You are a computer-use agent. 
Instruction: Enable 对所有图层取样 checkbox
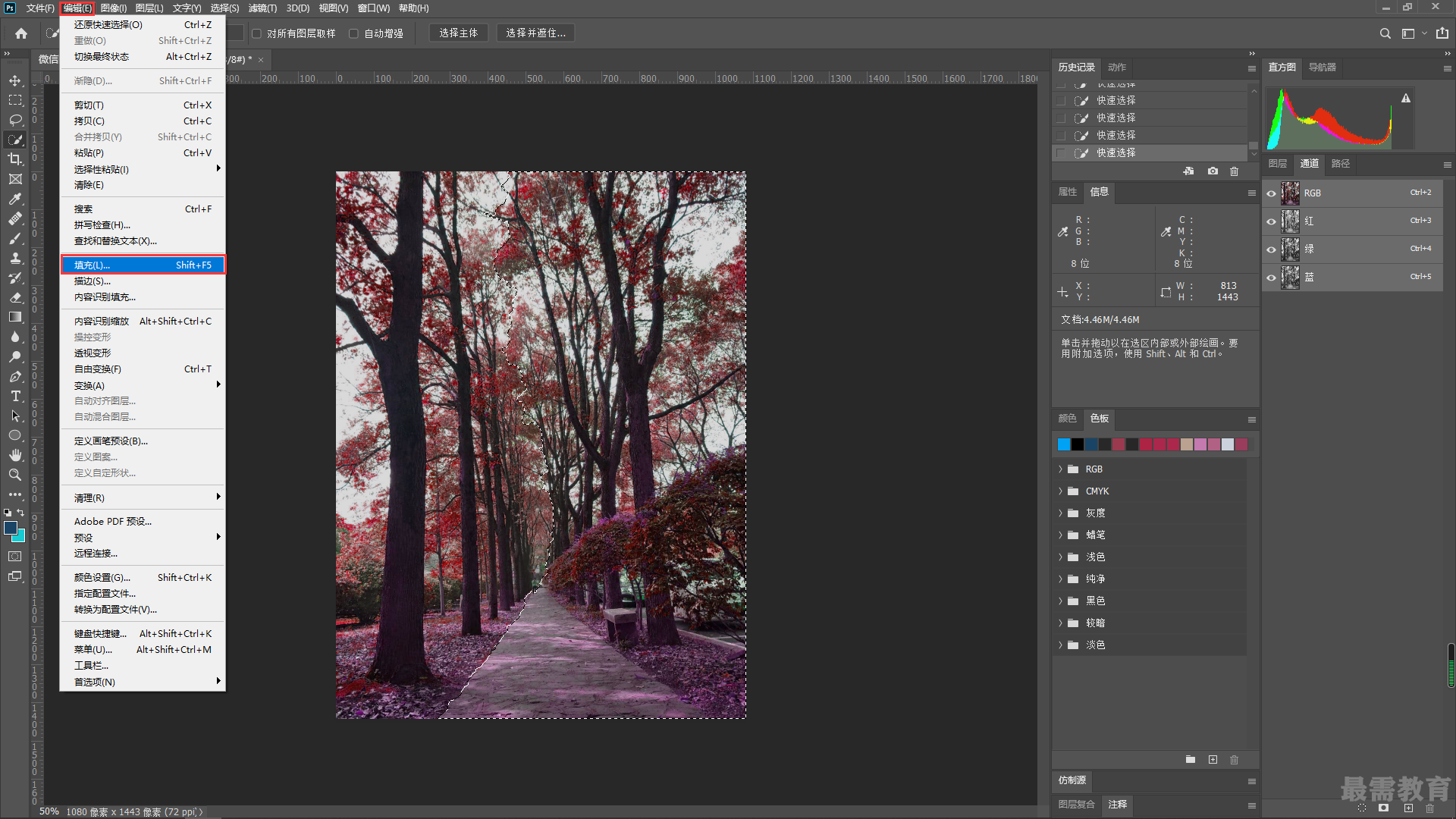(x=256, y=33)
